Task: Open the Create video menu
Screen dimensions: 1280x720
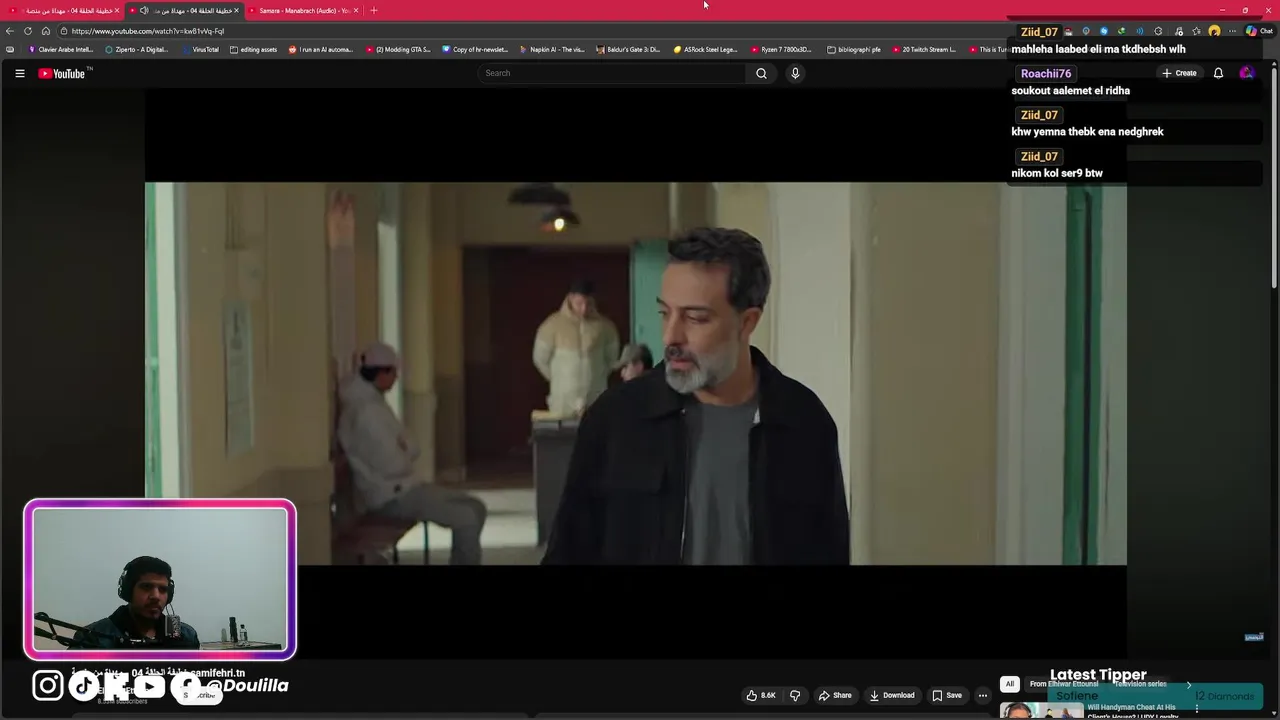Action: tap(1179, 73)
